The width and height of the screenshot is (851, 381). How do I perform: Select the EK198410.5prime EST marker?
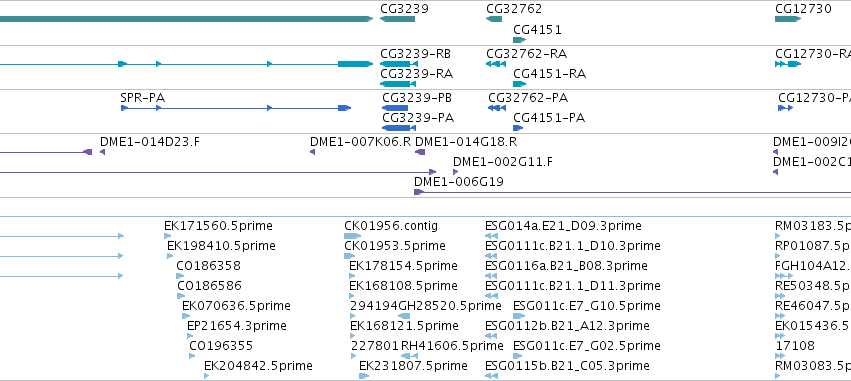(x=170, y=256)
